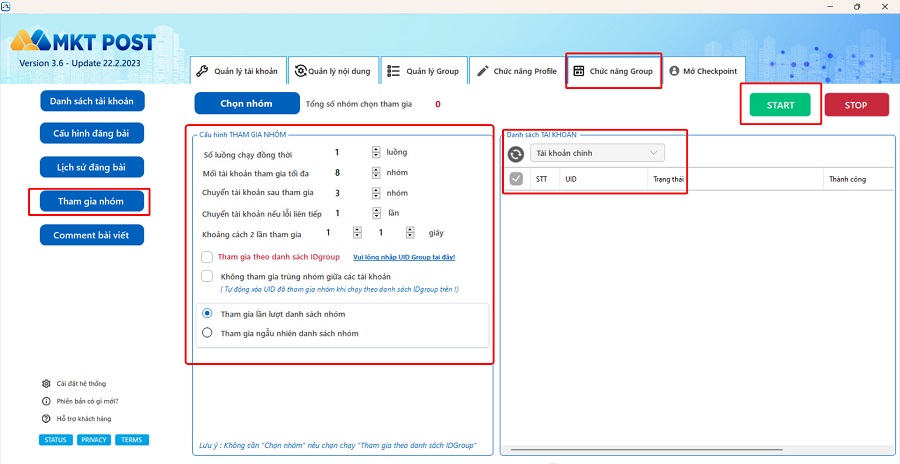The width and height of the screenshot is (900, 464).
Task: Enable 'Không tham gia trùng nhóm' checkbox
Action: click(207, 276)
